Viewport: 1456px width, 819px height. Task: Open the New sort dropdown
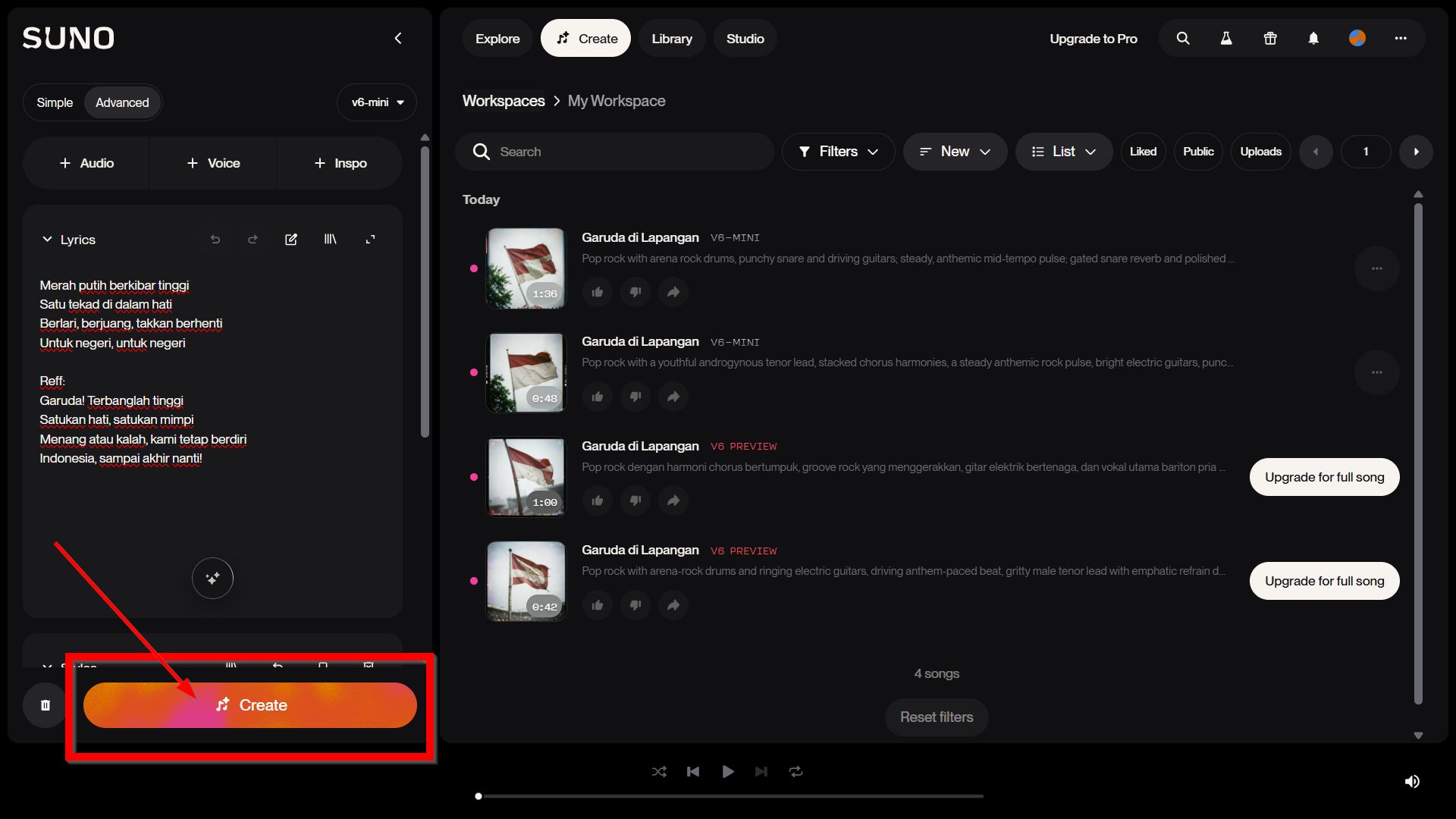pos(955,152)
